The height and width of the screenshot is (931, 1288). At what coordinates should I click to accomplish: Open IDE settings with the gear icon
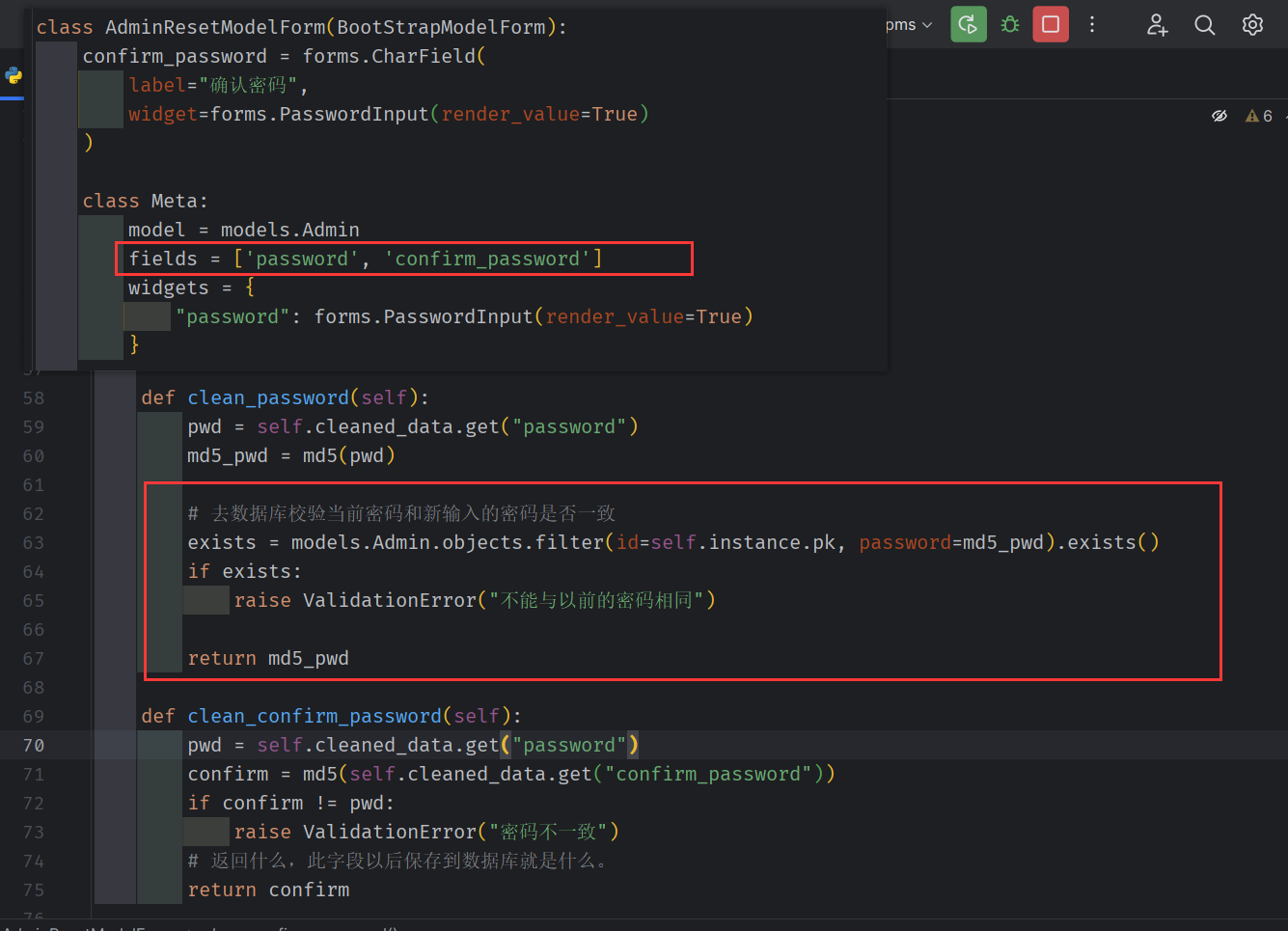(x=1252, y=25)
